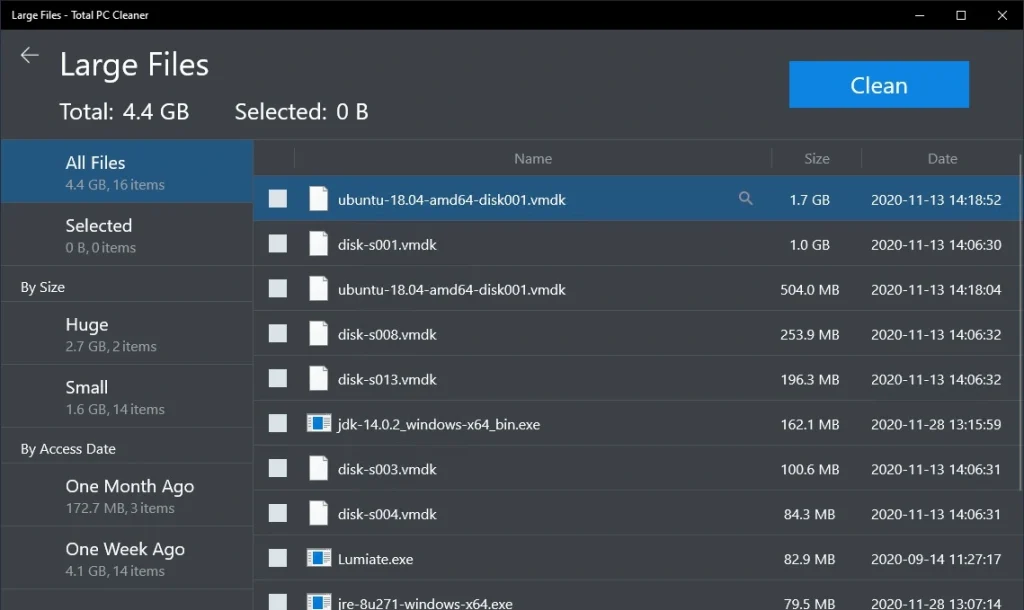Click the disk-s008.vmdk file name
1024x610 pixels.
coord(387,334)
